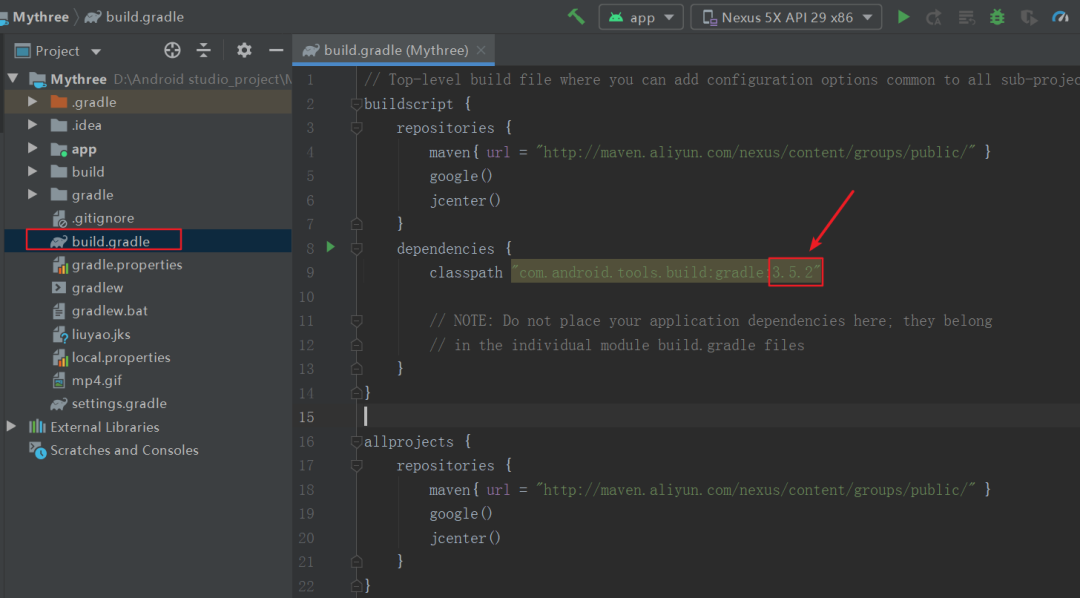This screenshot has height=598, width=1080.
Task: Close the build.gradle (Mythree) tab
Action: [x=481, y=50]
